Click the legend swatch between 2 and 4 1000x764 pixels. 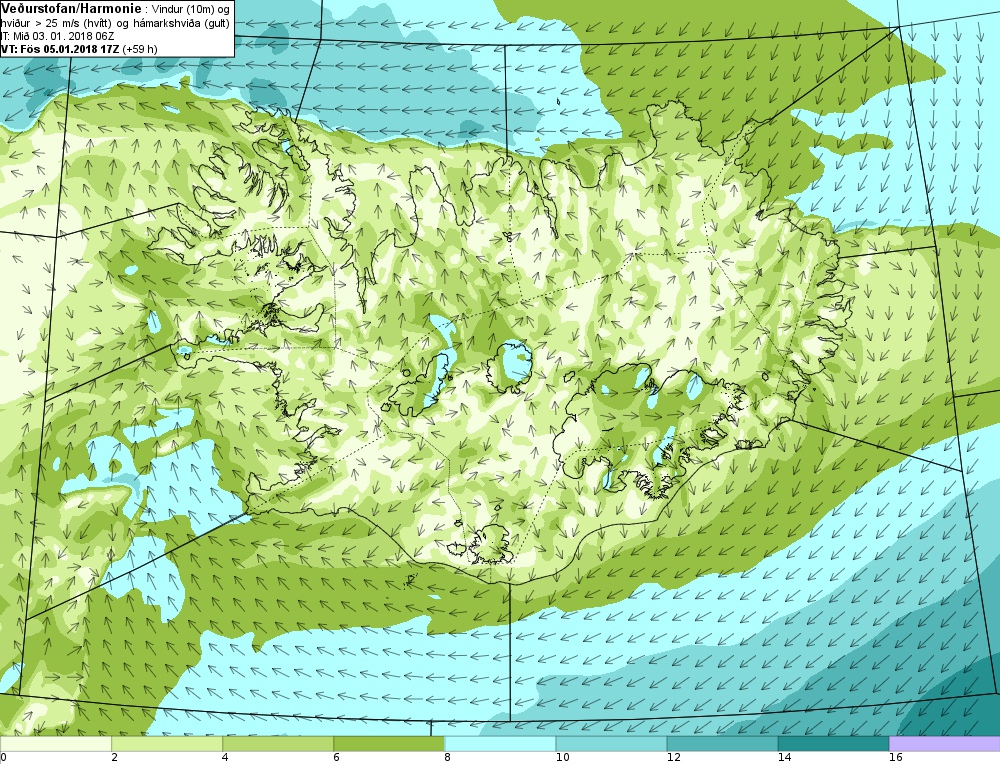coord(166,744)
